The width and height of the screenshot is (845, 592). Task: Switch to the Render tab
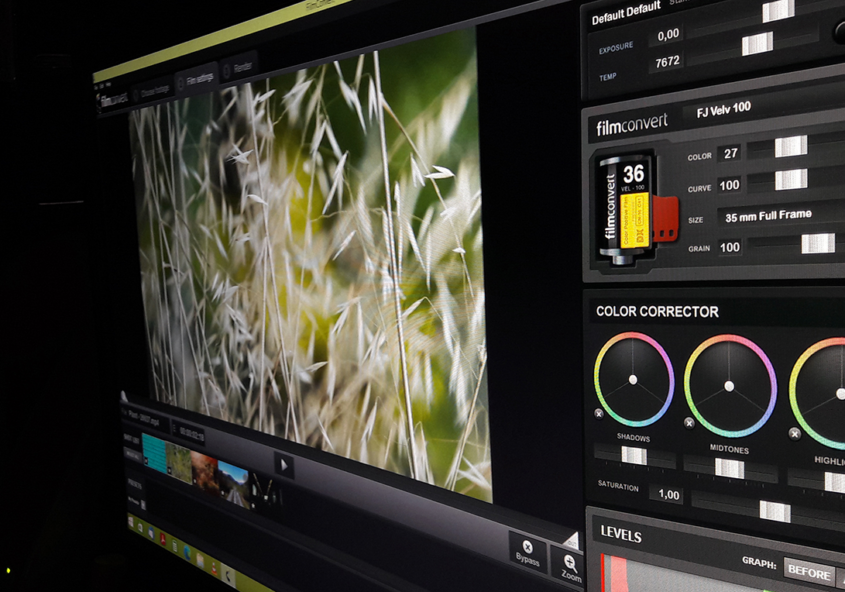(x=241, y=68)
